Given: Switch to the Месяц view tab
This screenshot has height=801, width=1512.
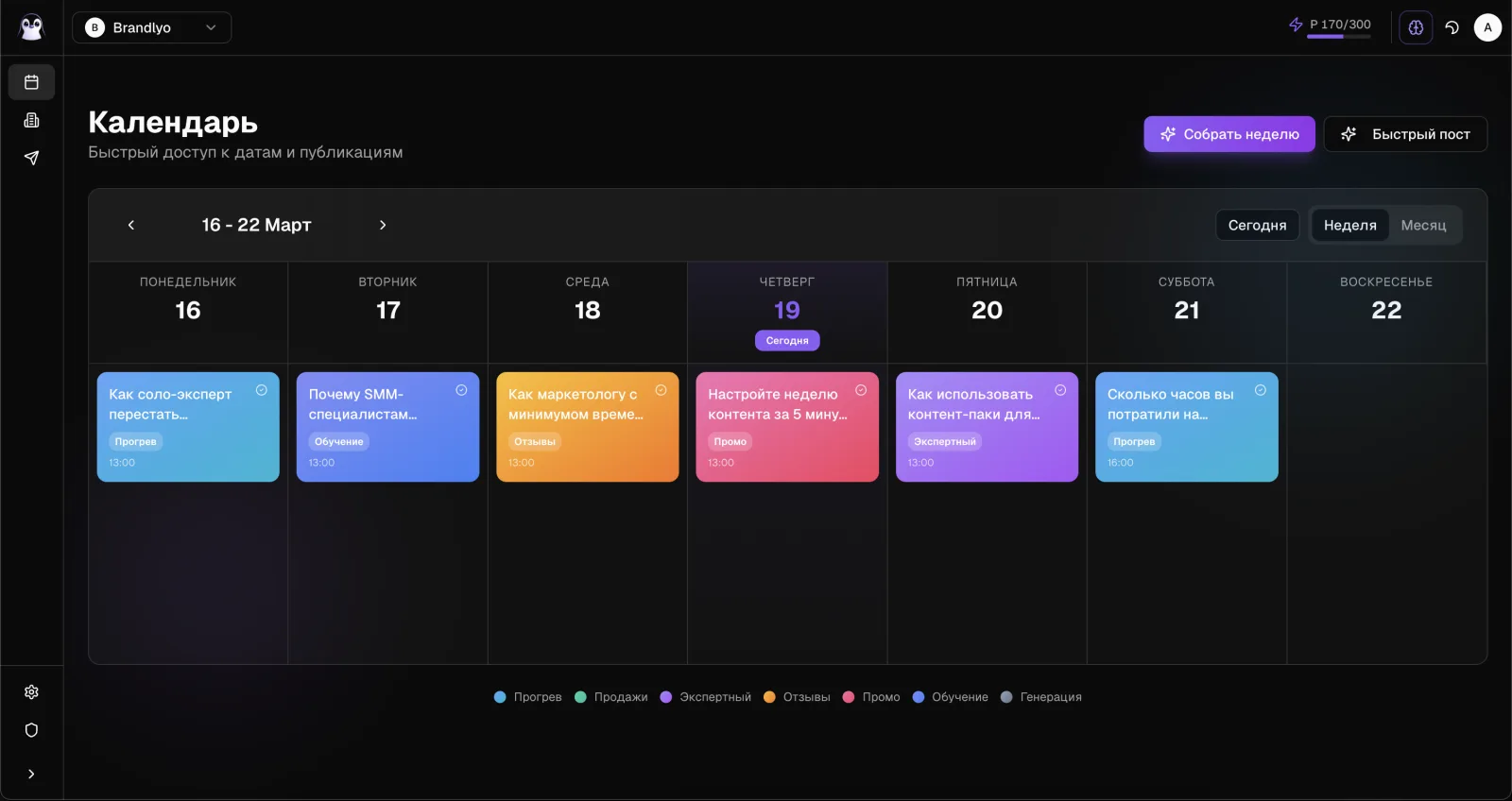Looking at the screenshot, I should click(1423, 225).
